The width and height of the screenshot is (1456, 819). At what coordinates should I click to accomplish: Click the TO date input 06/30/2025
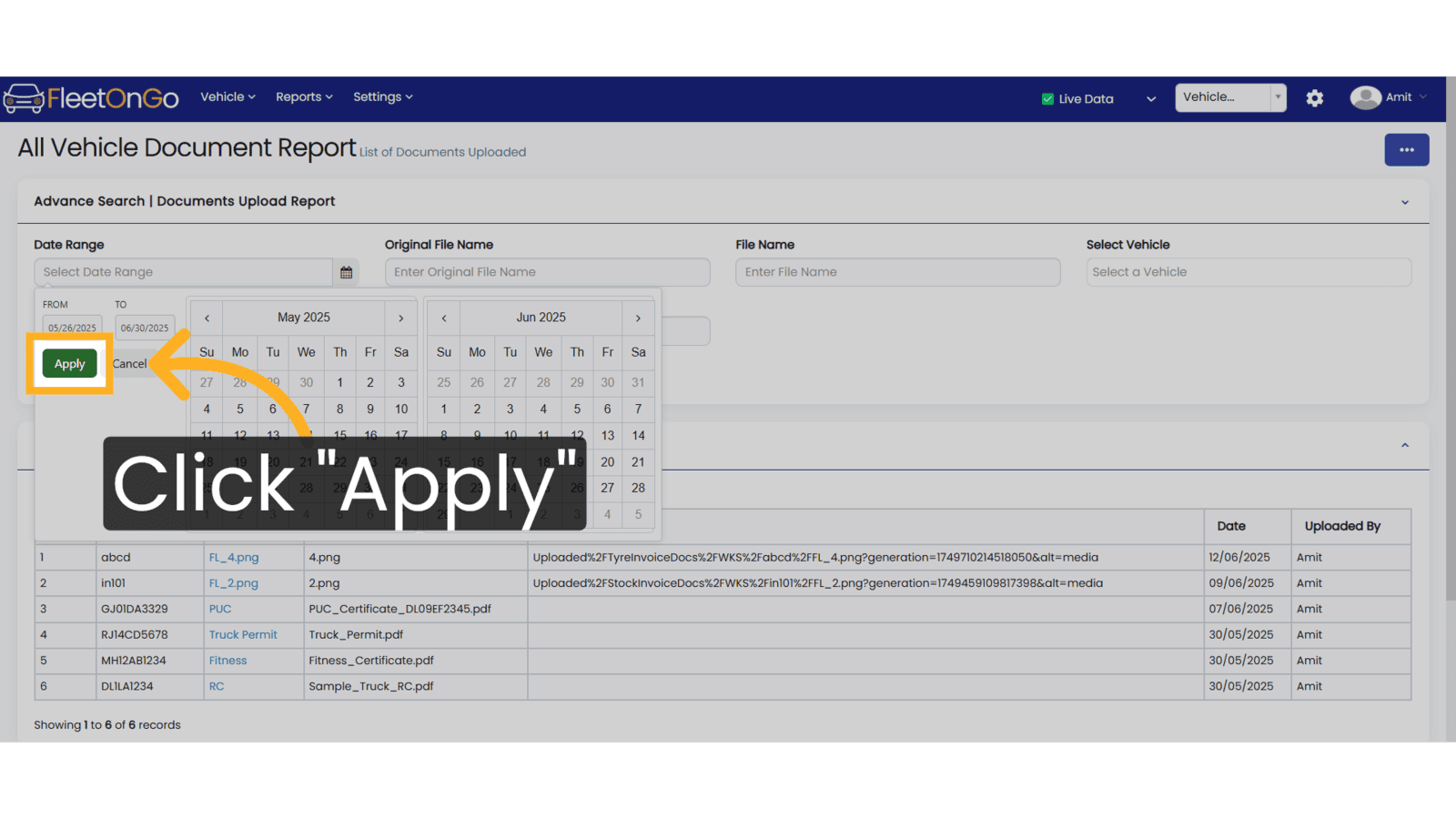pos(145,328)
